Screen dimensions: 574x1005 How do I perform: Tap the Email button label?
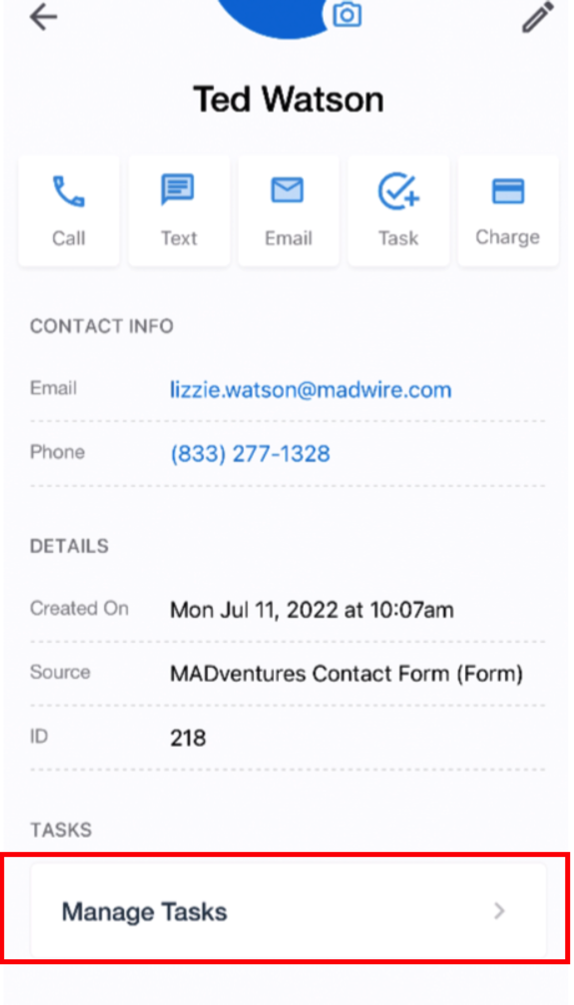point(288,238)
